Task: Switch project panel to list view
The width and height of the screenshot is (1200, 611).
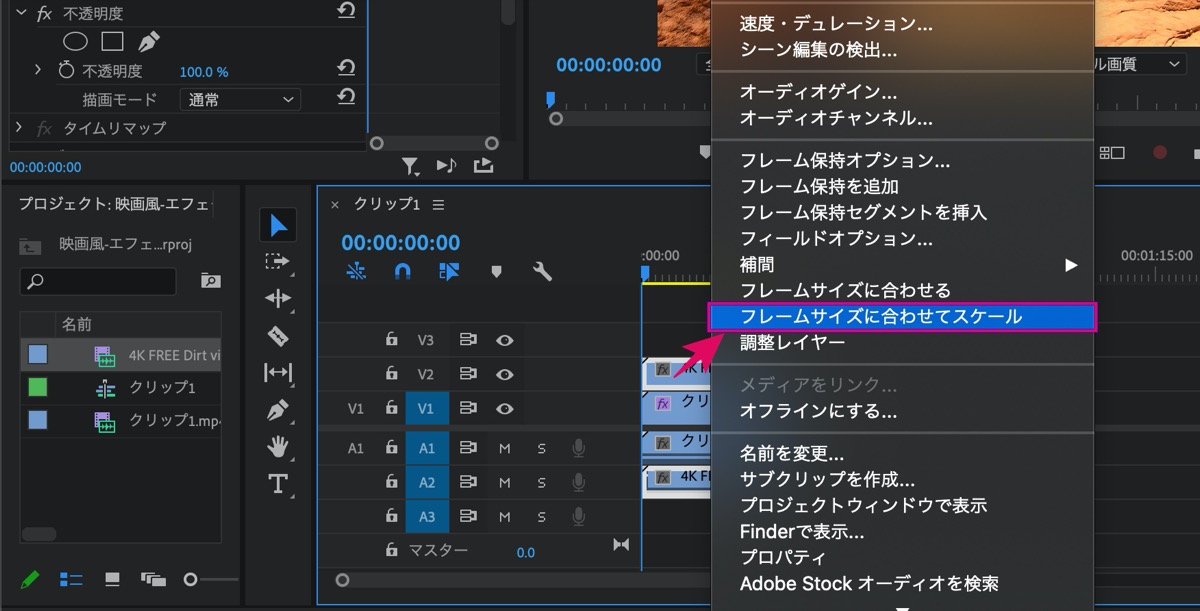Action: pos(71,579)
